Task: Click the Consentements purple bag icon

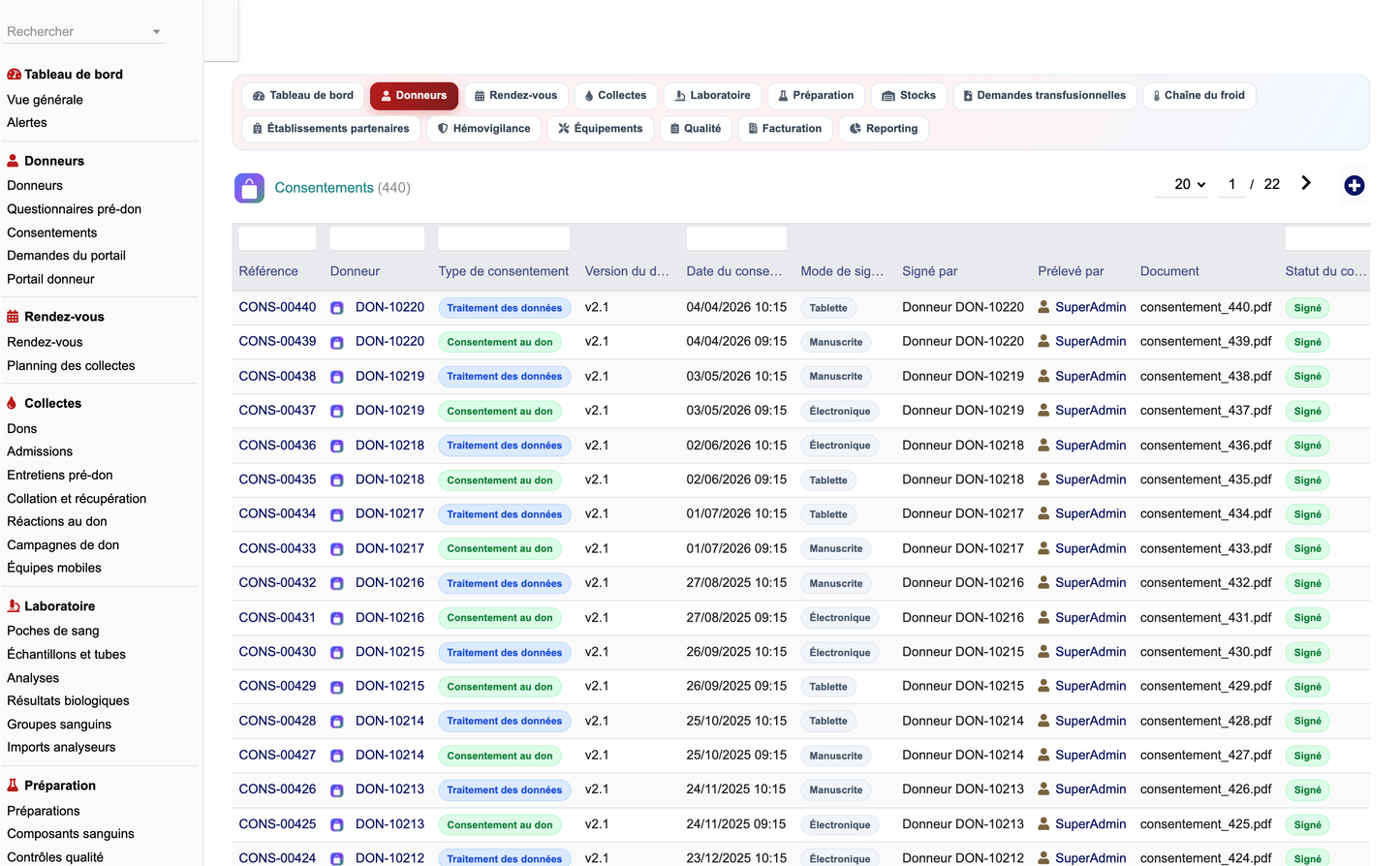Action: point(249,188)
